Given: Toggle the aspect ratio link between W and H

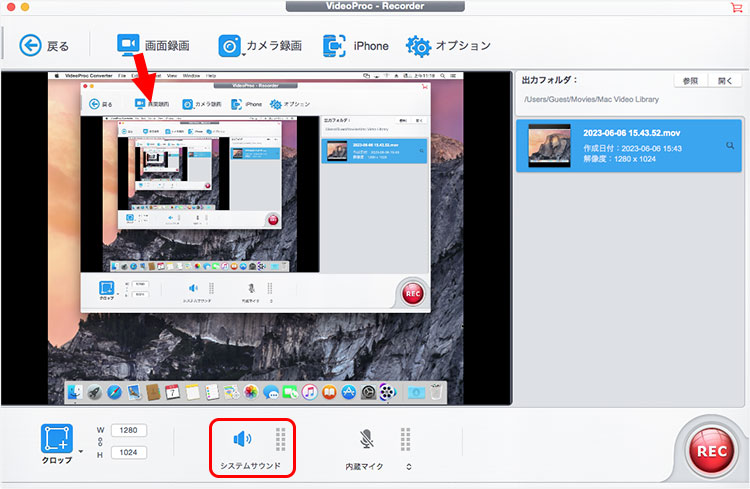Looking at the screenshot, I should coord(100,441).
